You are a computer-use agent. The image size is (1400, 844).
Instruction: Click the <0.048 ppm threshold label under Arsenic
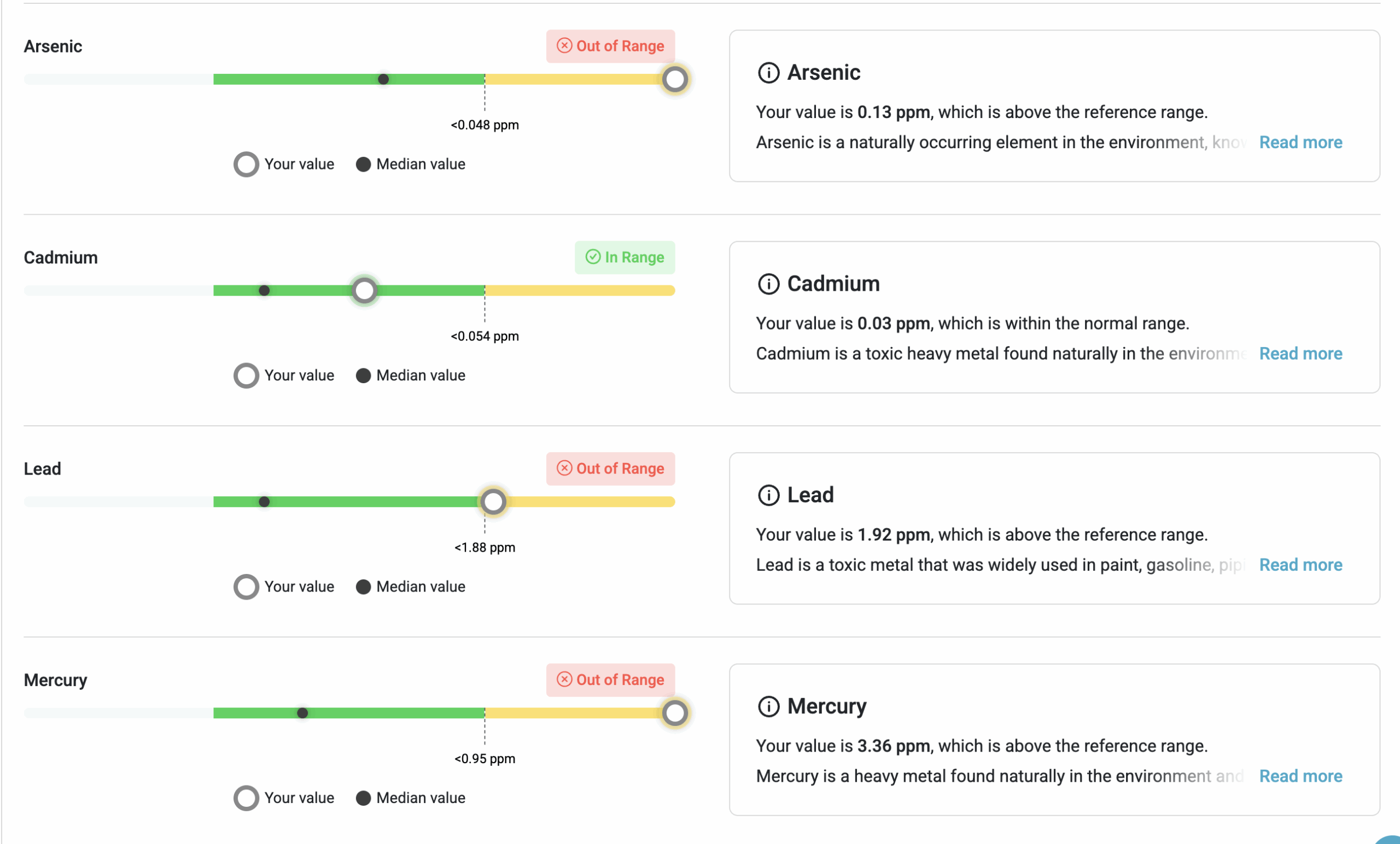pos(483,125)
